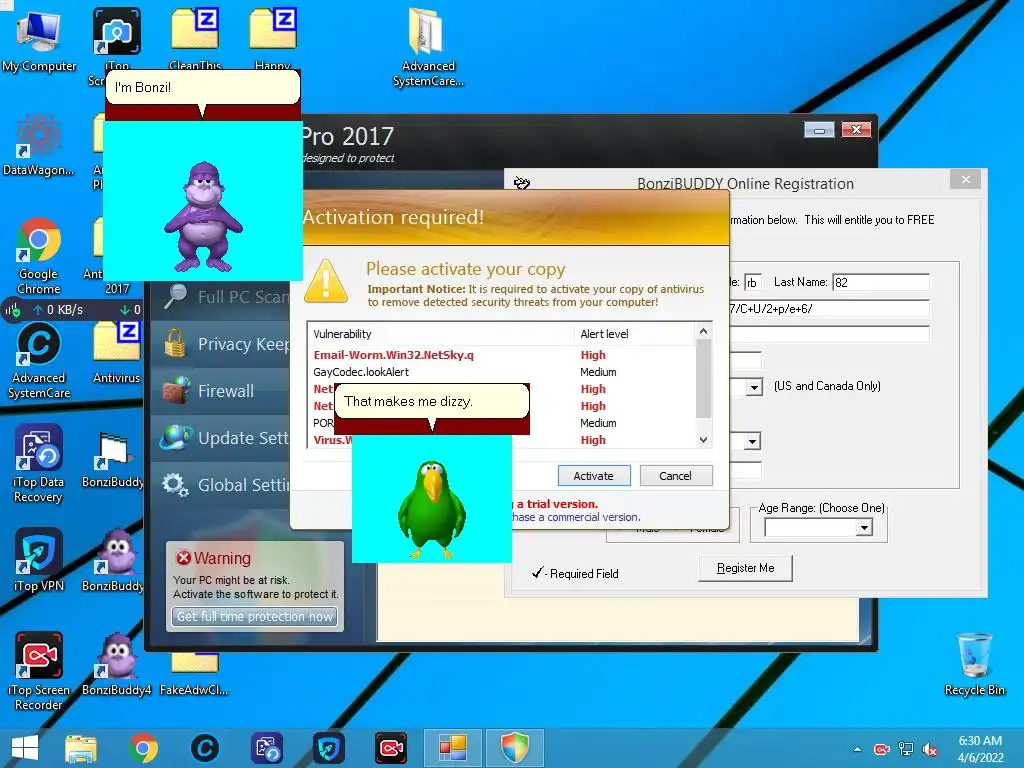The width and height of the screenshot is (1024, 768).
Task: Select Email-Worm.Win32.NetSky.q vulnerability row
Action: pyautogui.click(x=502, y=355)
